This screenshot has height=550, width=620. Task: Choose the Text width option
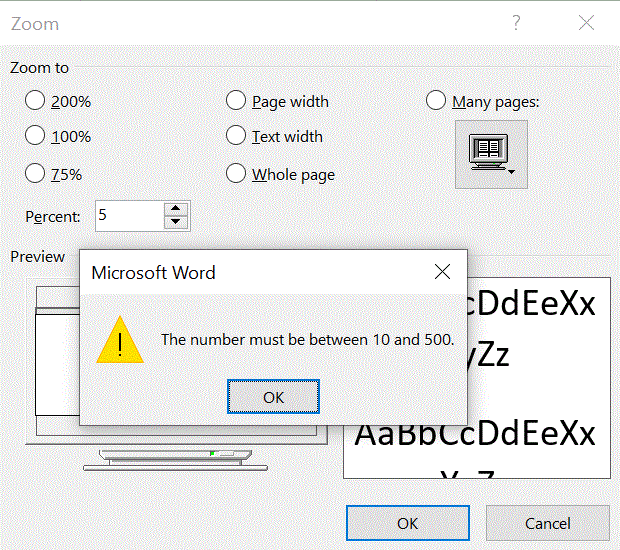(236, 136)
